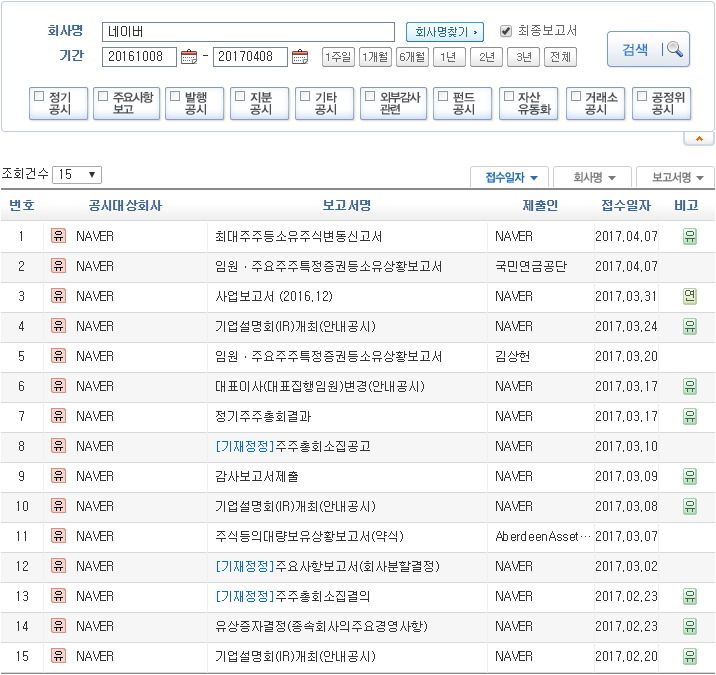This screenshot has width=716, height=675.
Task: Sort results by 보고서명
Action: click(x=676, y=177)
